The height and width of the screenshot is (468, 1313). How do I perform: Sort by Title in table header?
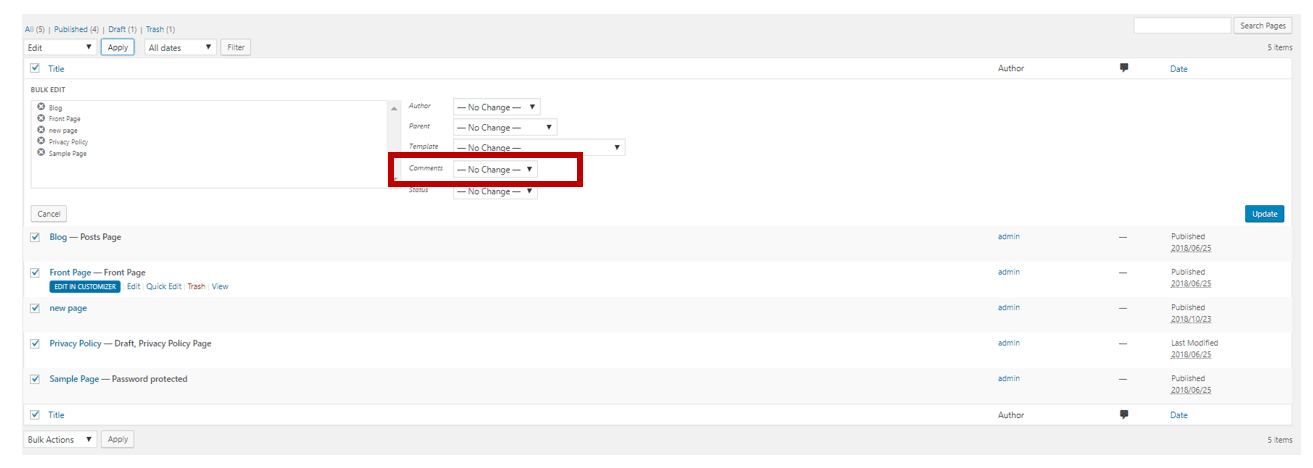(56, 68)
